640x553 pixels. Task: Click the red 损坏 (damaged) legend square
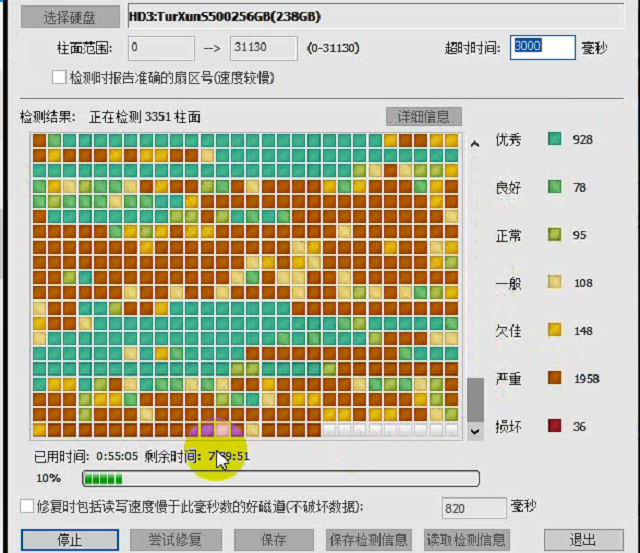pos(555,427)
